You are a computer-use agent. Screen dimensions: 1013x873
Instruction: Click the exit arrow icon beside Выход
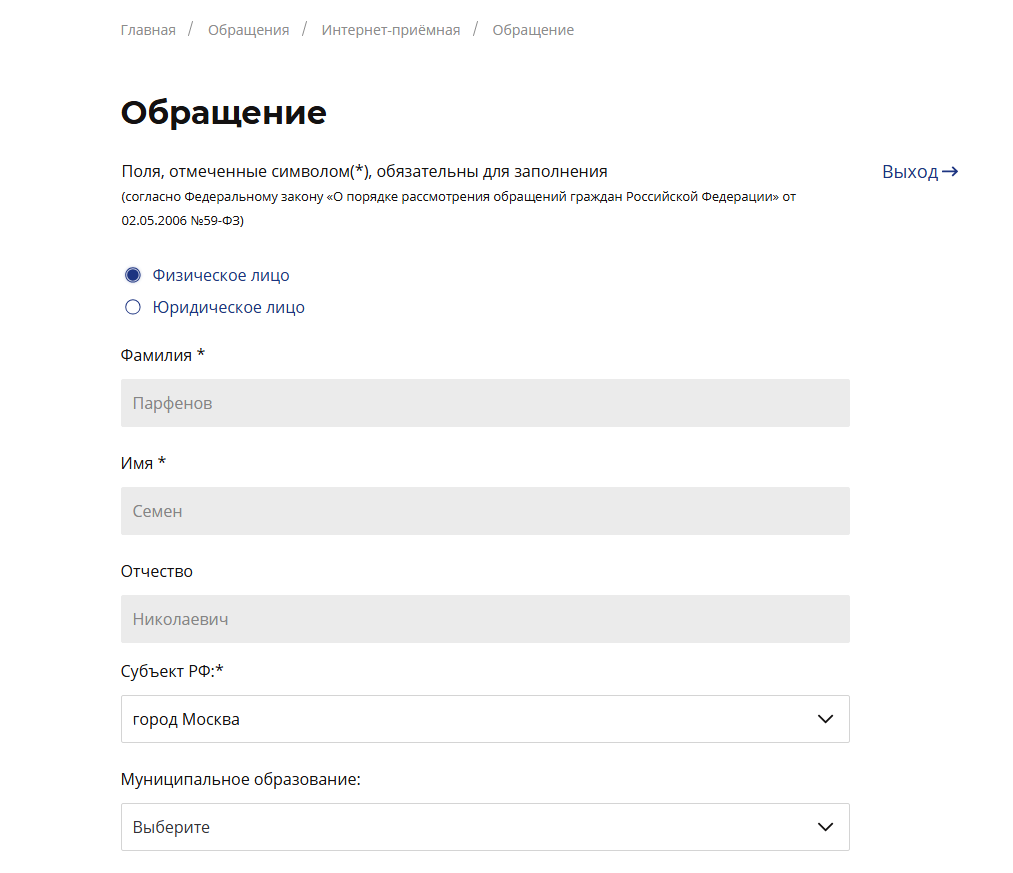(x=952, y=171)
